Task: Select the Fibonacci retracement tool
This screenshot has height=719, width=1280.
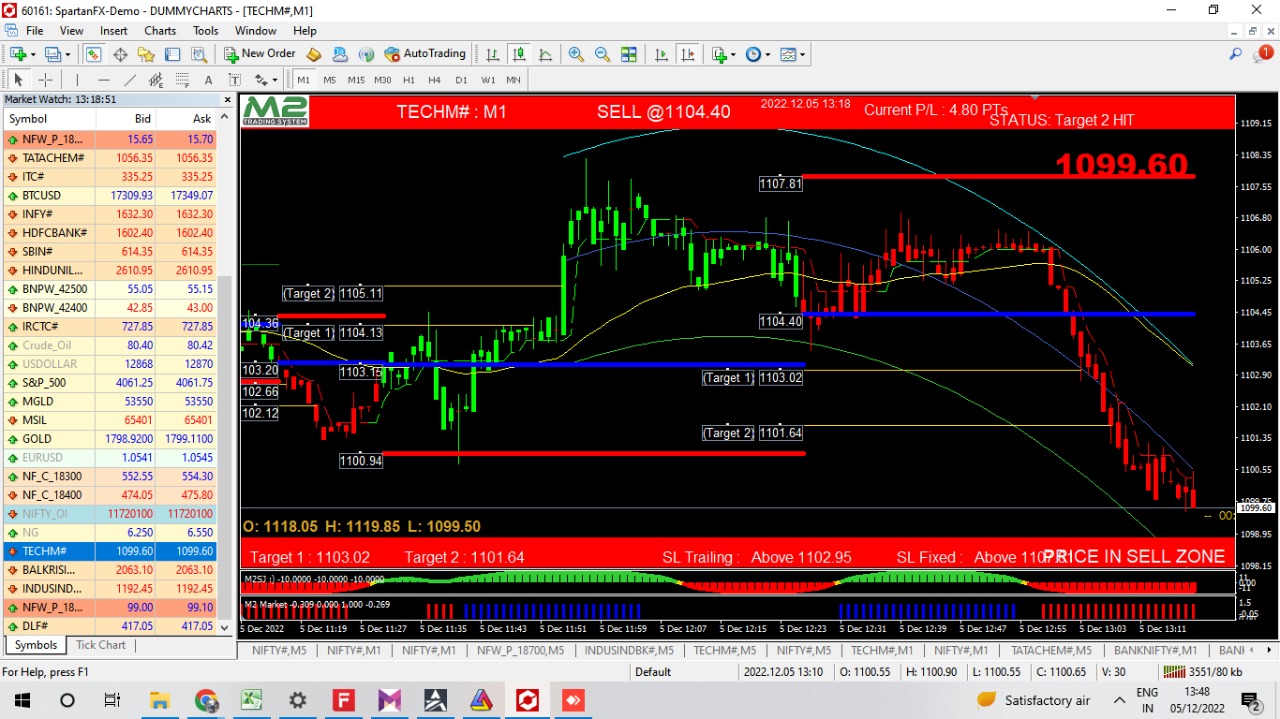Action: (182, 79)
